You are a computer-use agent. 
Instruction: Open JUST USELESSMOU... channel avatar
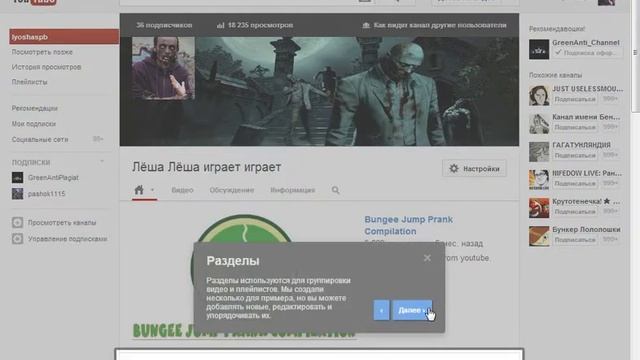(x=539, y=96)
